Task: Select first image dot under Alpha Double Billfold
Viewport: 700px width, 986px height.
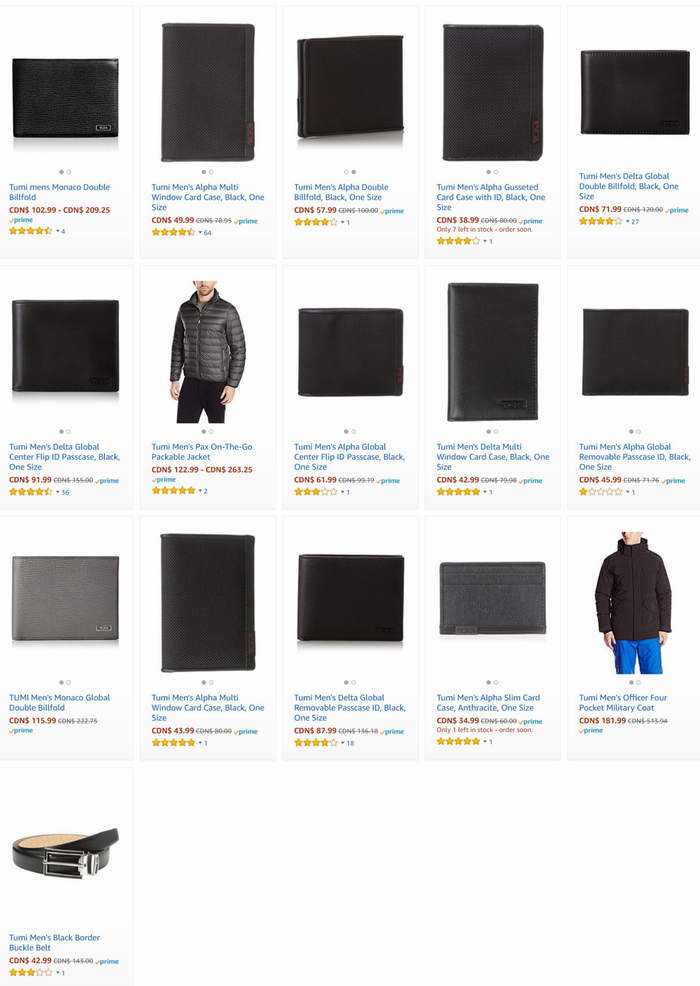Action: [346, 172]
